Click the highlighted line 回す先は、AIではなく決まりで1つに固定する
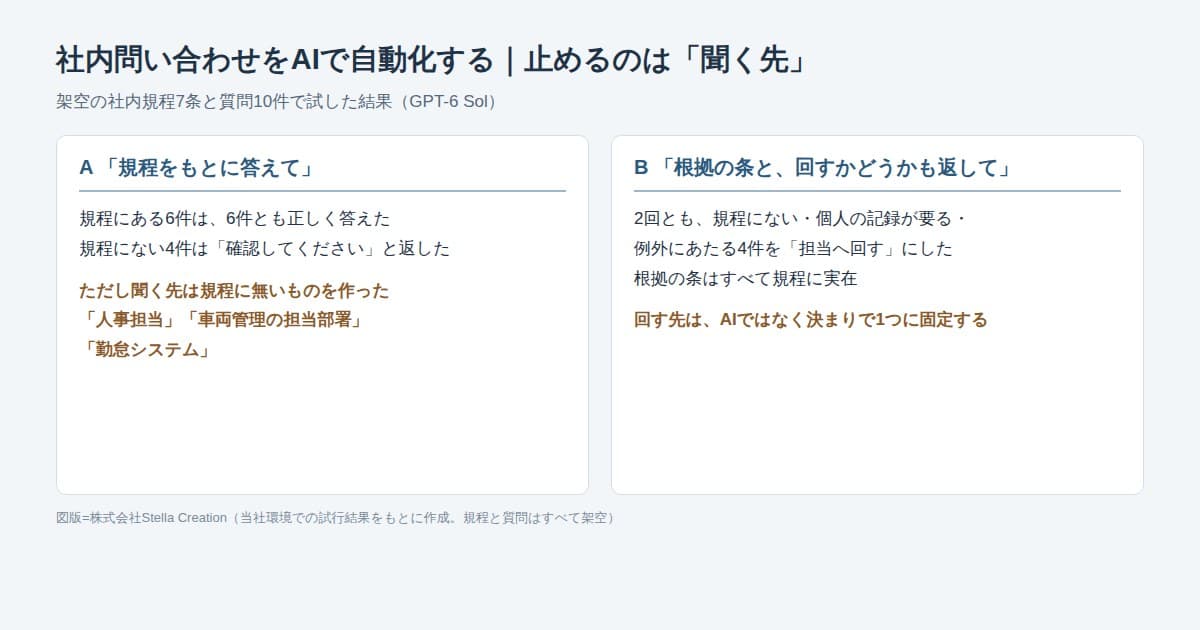The image size is (1200, 630). 811,320
